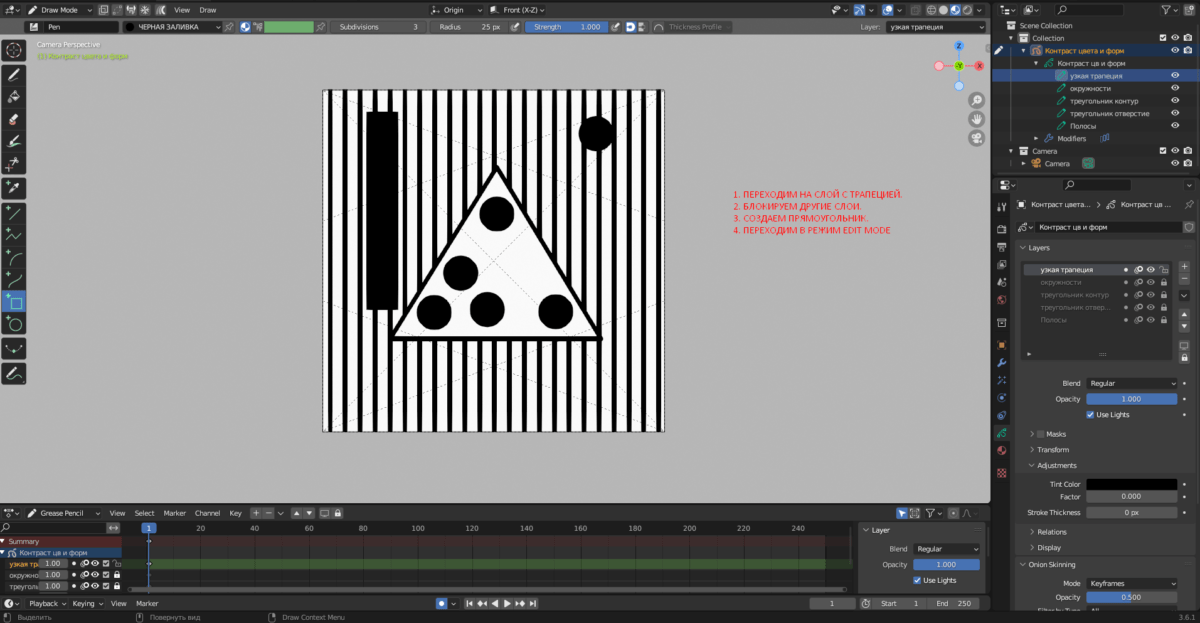Select the Interpolate tool

click(x=14, y=348)
